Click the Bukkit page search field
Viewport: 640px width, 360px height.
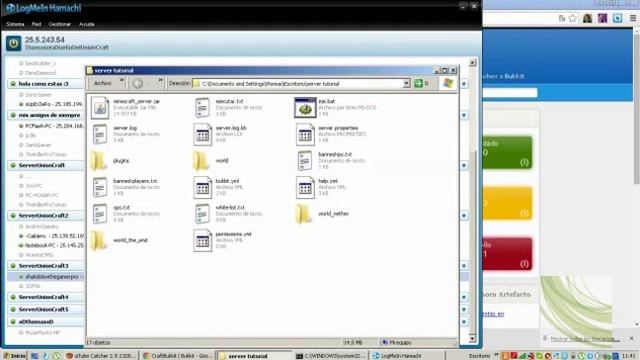[x=510, y=93]
